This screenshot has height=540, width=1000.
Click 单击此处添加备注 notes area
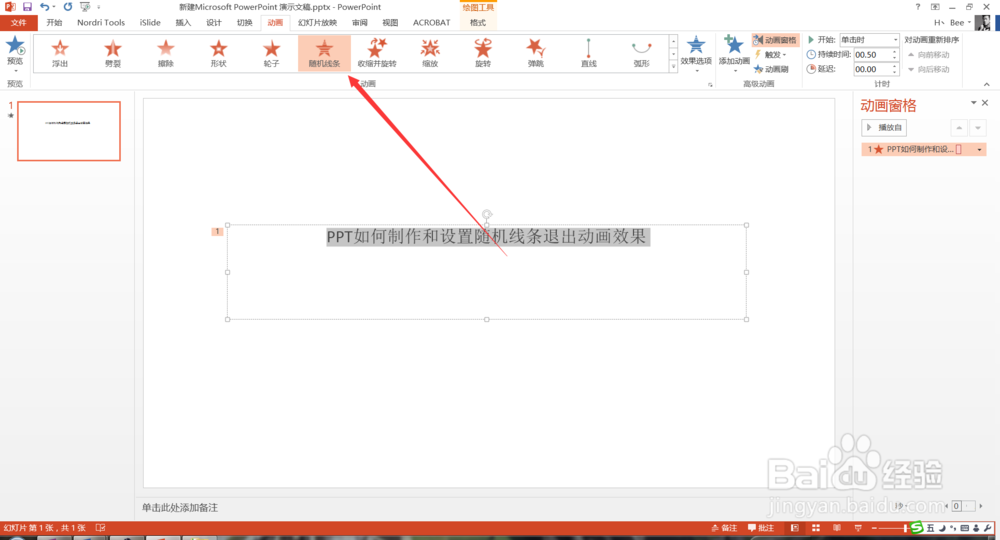(x=180, y=508)
